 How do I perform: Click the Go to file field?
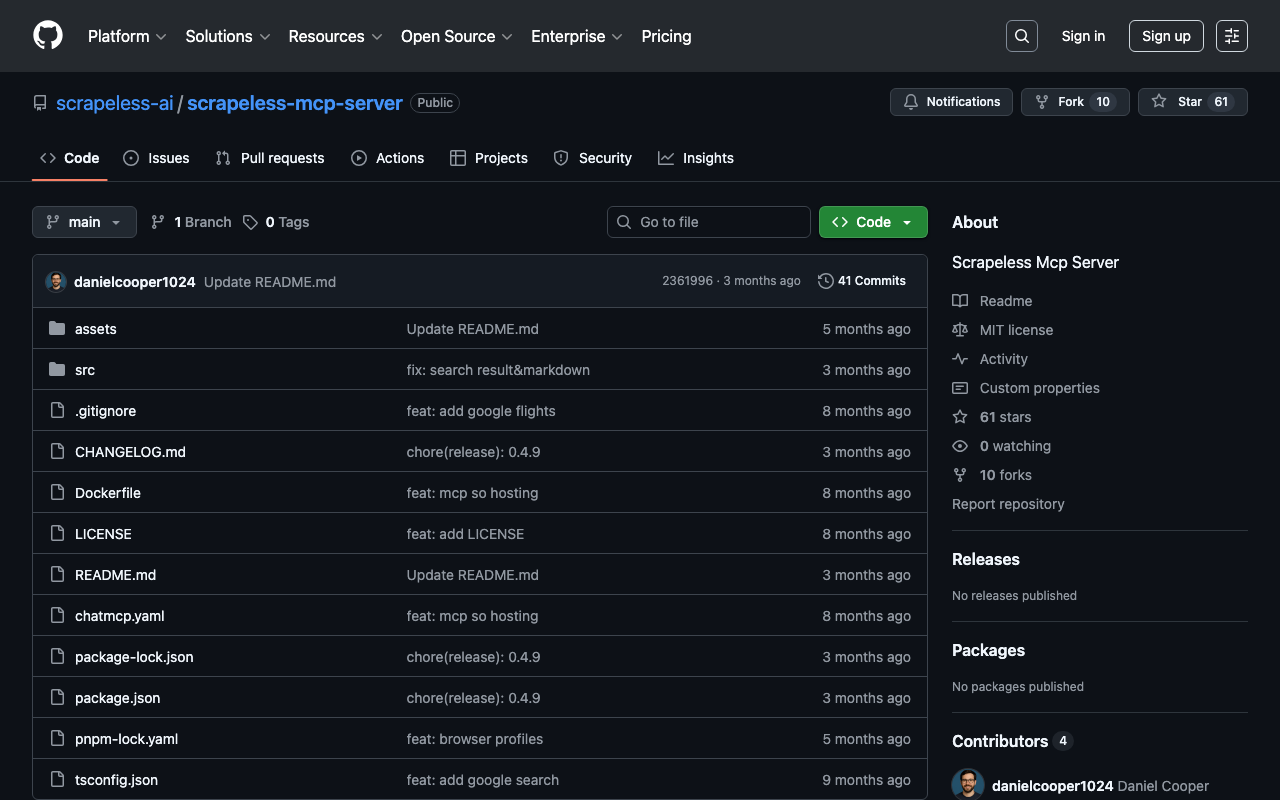[x=708, y=222]
